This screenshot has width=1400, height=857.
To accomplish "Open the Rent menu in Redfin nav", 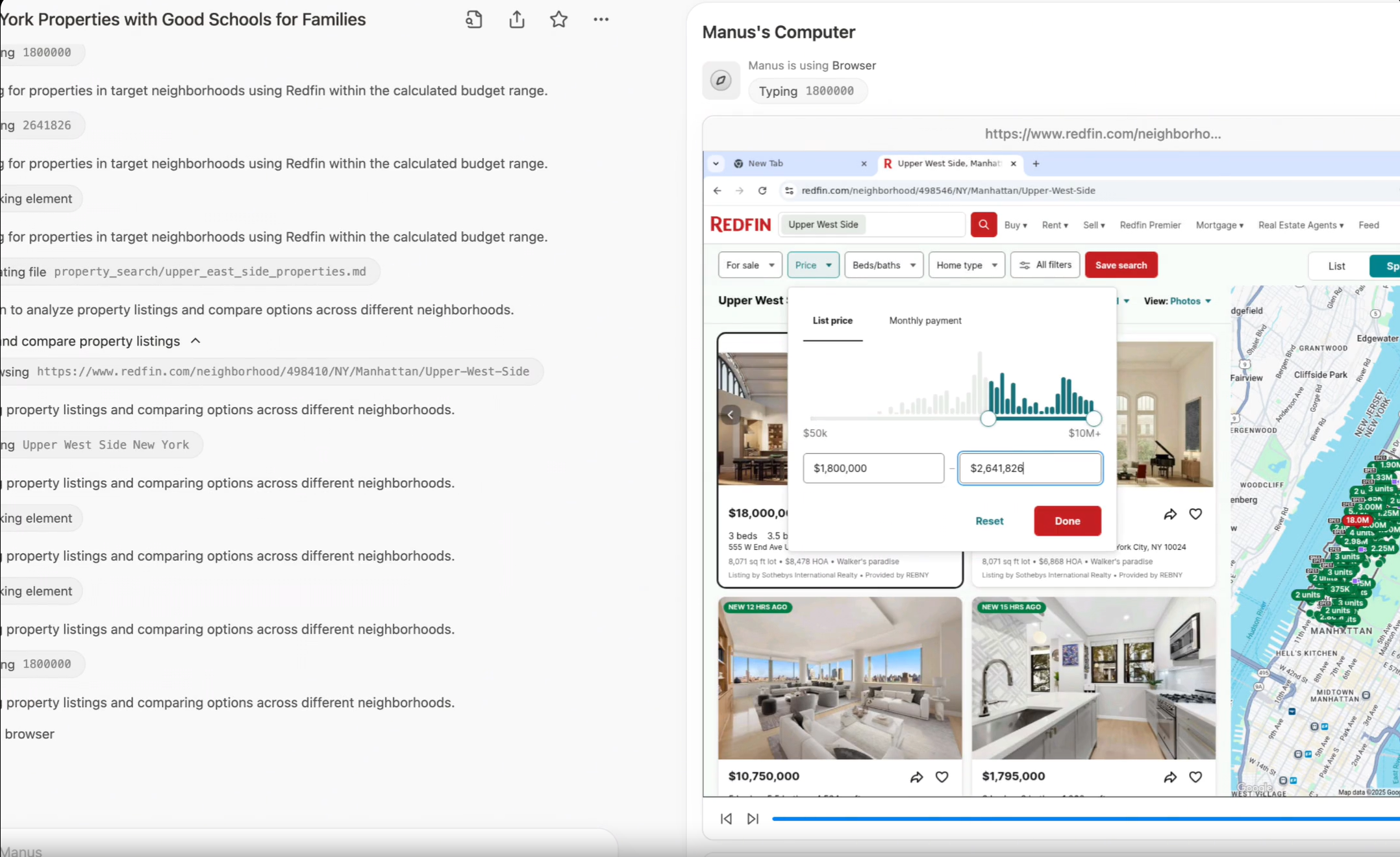I will (x=1055, y=225).
